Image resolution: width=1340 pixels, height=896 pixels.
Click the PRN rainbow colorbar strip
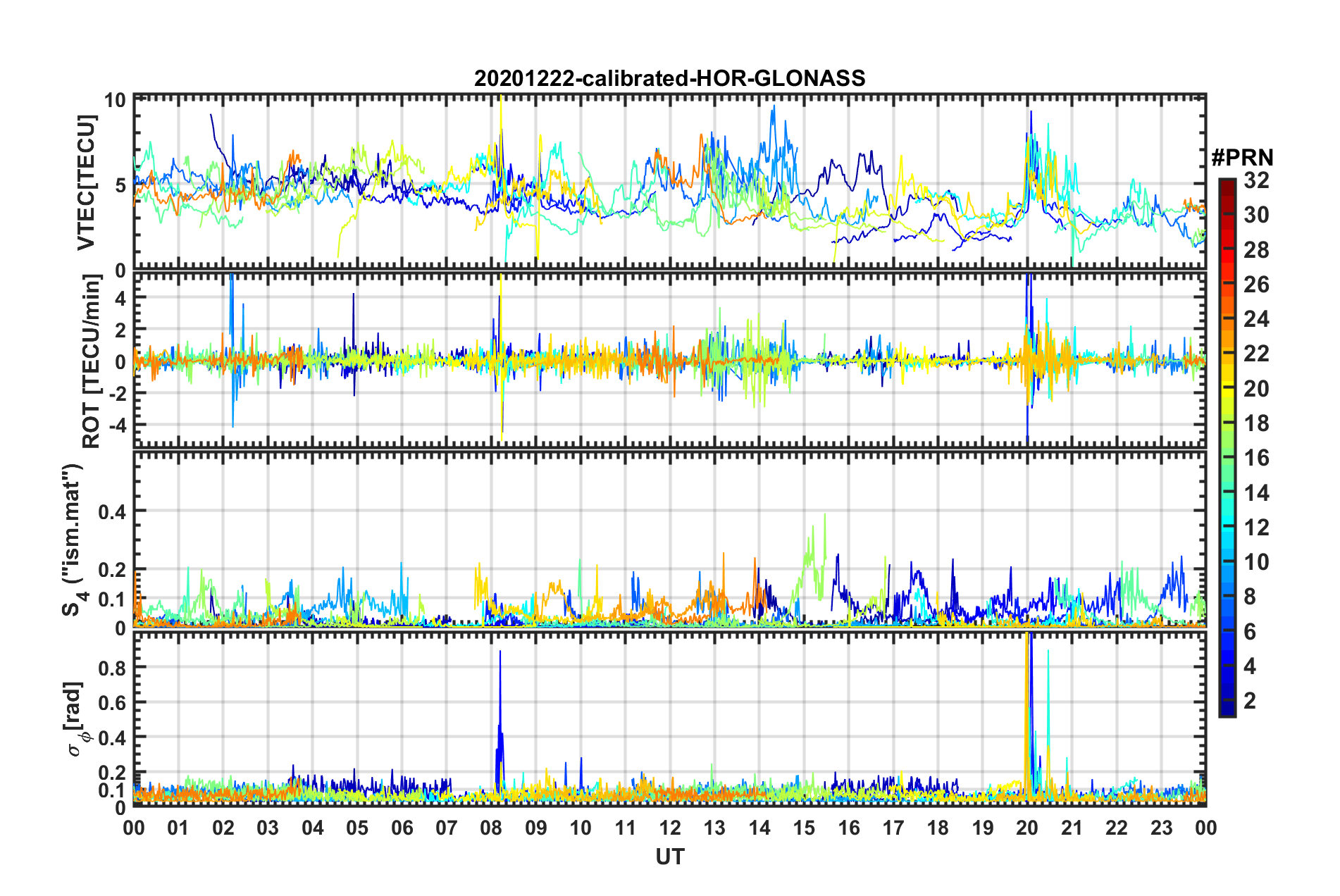pyautogui.click(x=1227, y=447)
